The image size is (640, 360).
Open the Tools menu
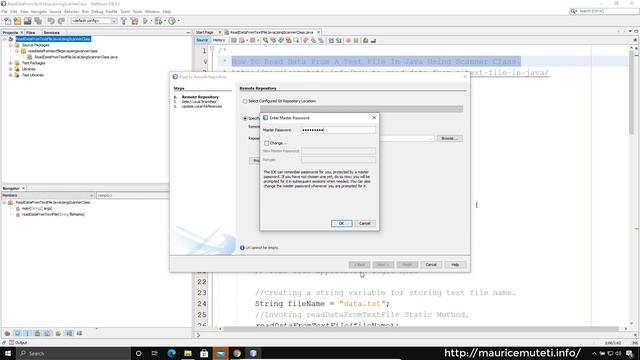138,11
